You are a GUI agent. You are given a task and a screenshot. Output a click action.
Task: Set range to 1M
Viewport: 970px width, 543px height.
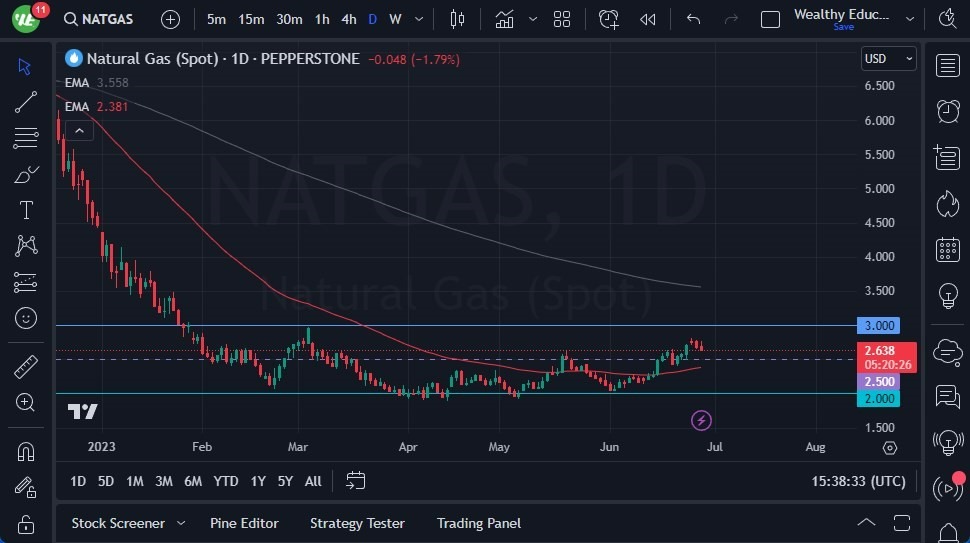pyautogui.click(x=135, y=481)
